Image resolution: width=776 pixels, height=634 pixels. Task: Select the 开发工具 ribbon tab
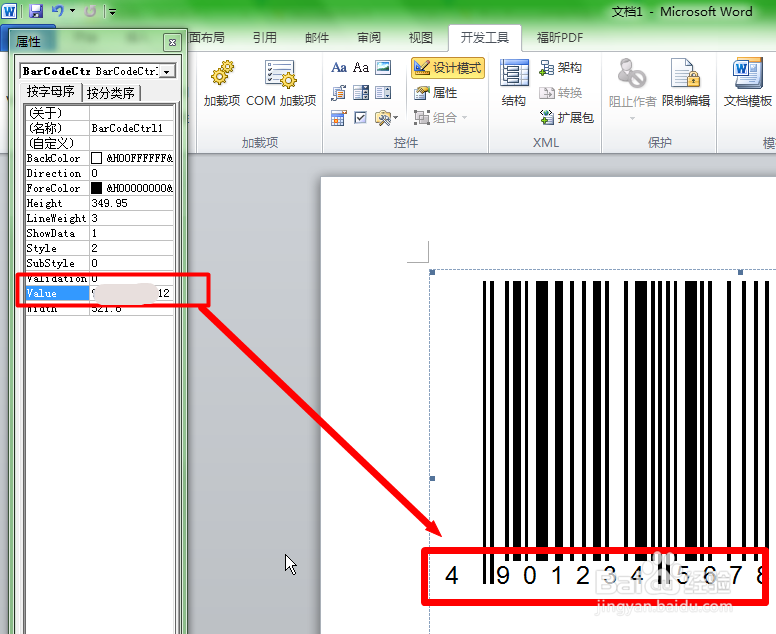(485, 38)
